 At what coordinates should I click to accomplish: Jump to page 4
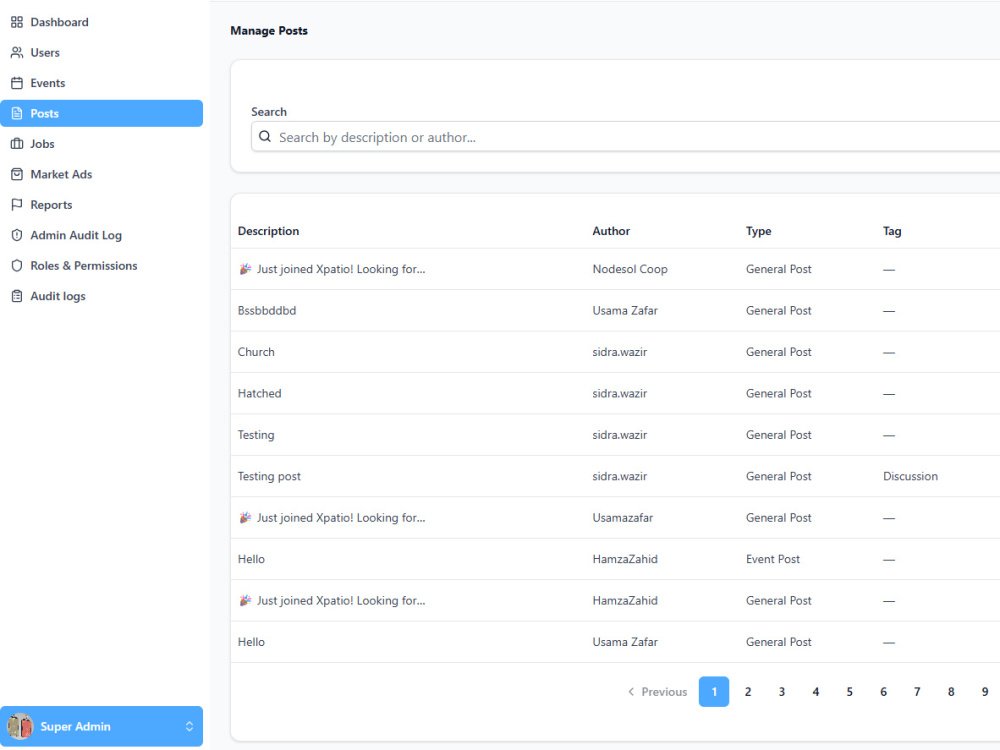coord(815,692)
